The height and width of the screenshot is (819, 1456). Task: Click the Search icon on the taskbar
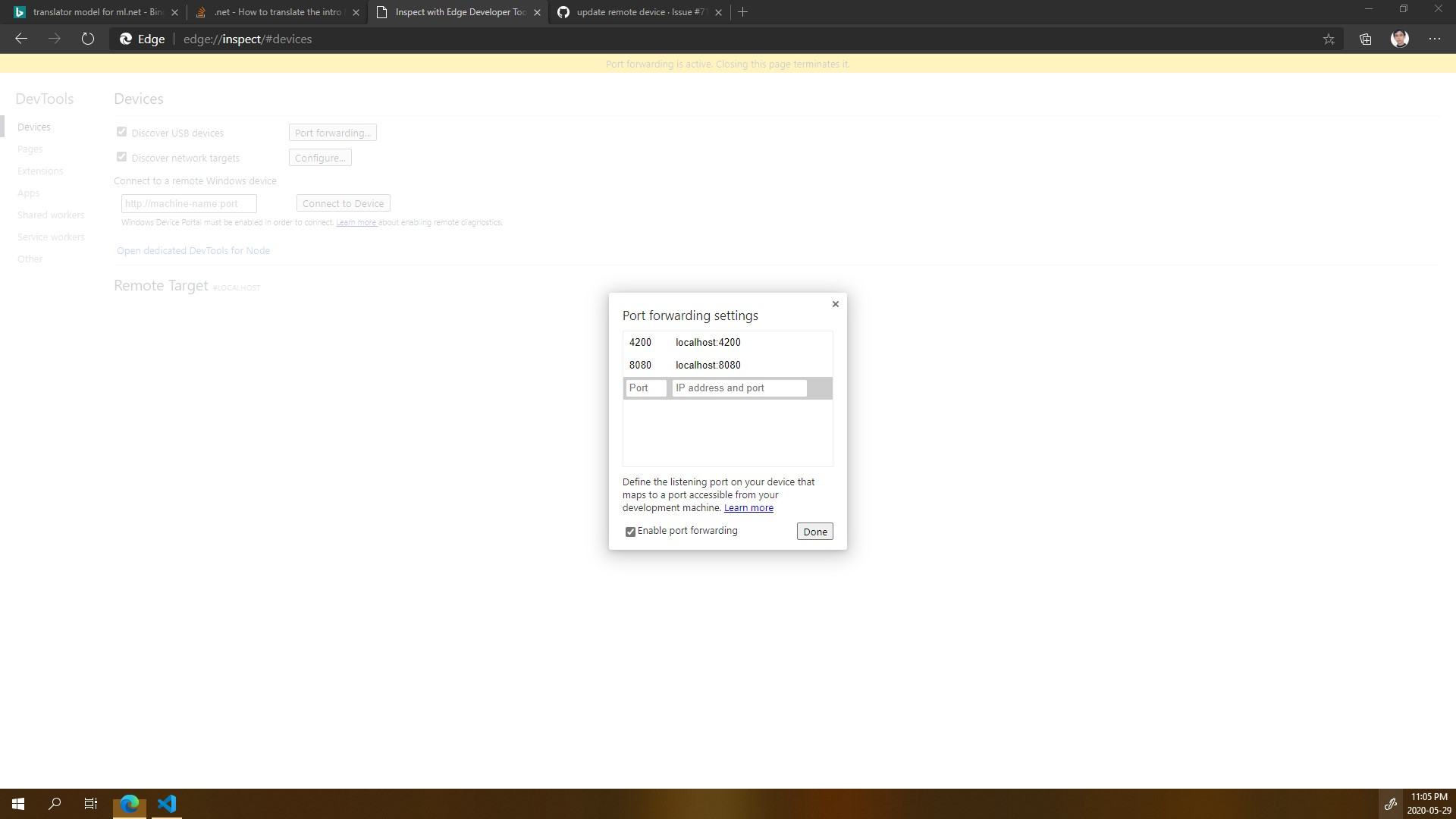[x=54, y=804]
